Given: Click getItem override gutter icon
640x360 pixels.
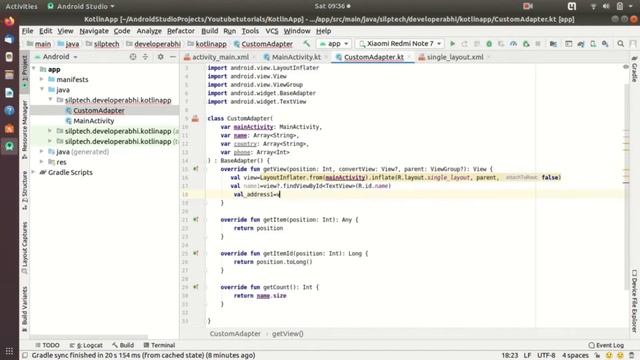Looking at the screenshot, I should point(196,219).
